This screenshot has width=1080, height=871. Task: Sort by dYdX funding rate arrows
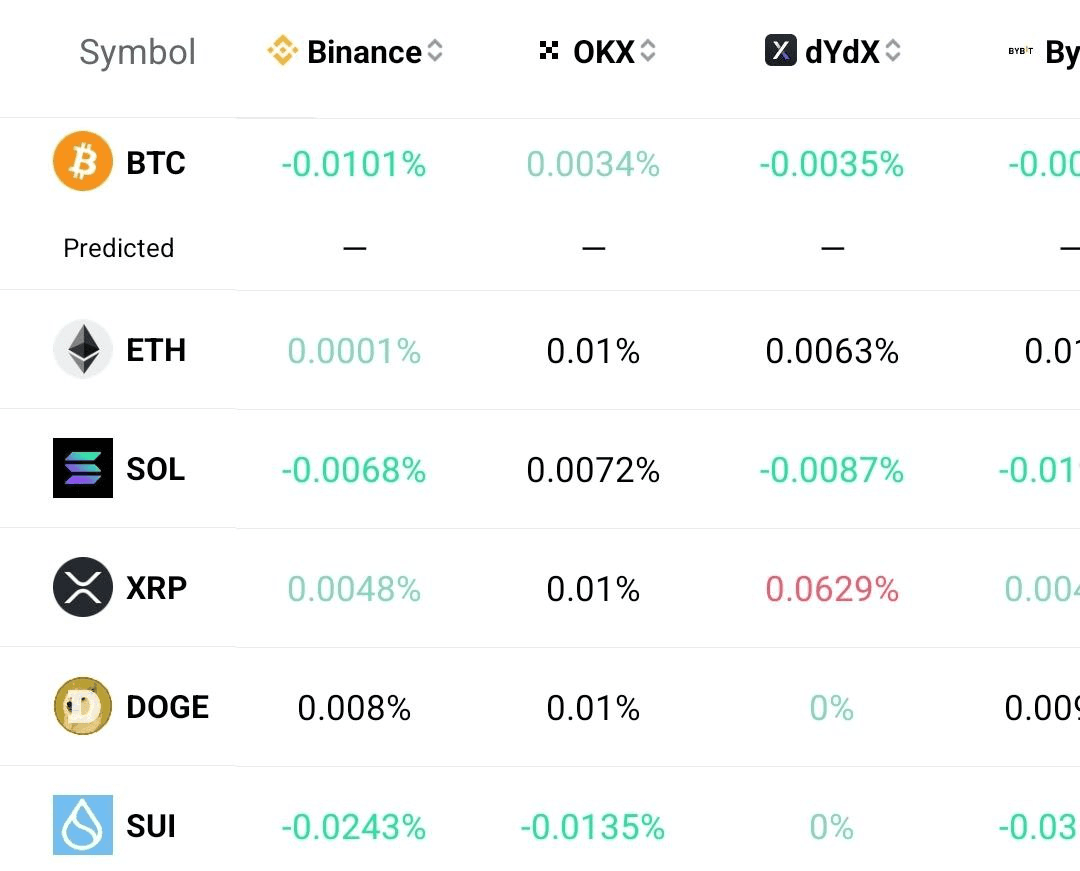click(893, 51)
